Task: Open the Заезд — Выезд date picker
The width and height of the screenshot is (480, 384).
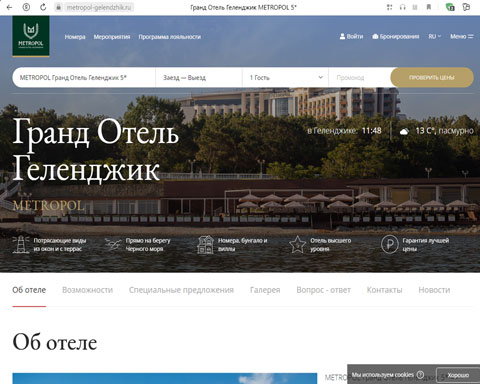Action: tap(199, 78)
